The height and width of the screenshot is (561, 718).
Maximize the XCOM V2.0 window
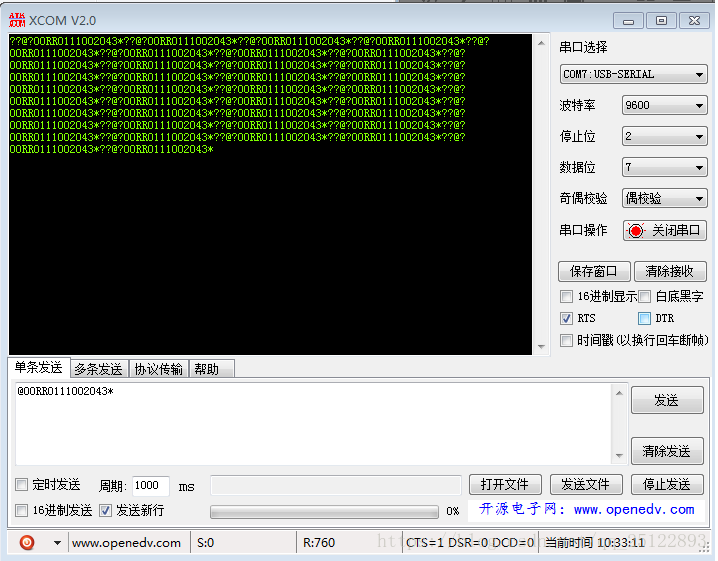(661, 21)
